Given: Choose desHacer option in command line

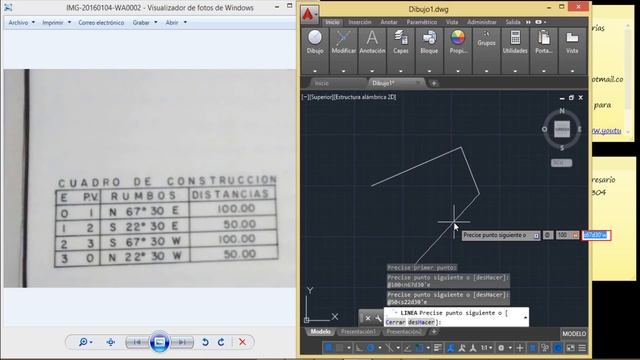Looking at the screenshot, I should point(421,322).
